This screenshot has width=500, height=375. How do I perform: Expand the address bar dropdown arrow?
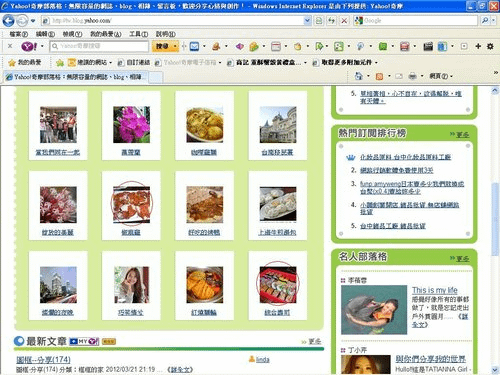click(x=307, y=21)
